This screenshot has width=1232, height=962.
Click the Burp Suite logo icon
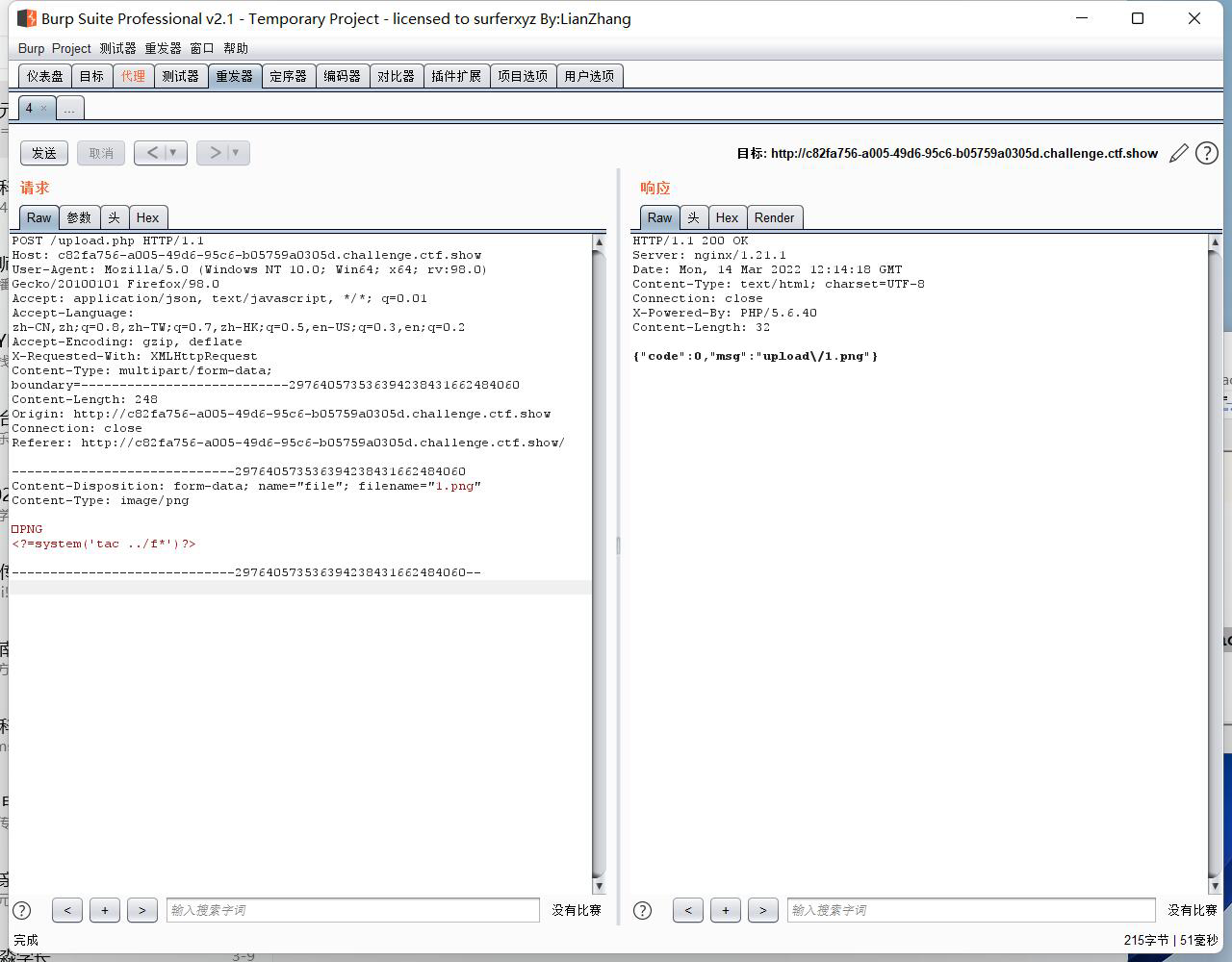27,18
